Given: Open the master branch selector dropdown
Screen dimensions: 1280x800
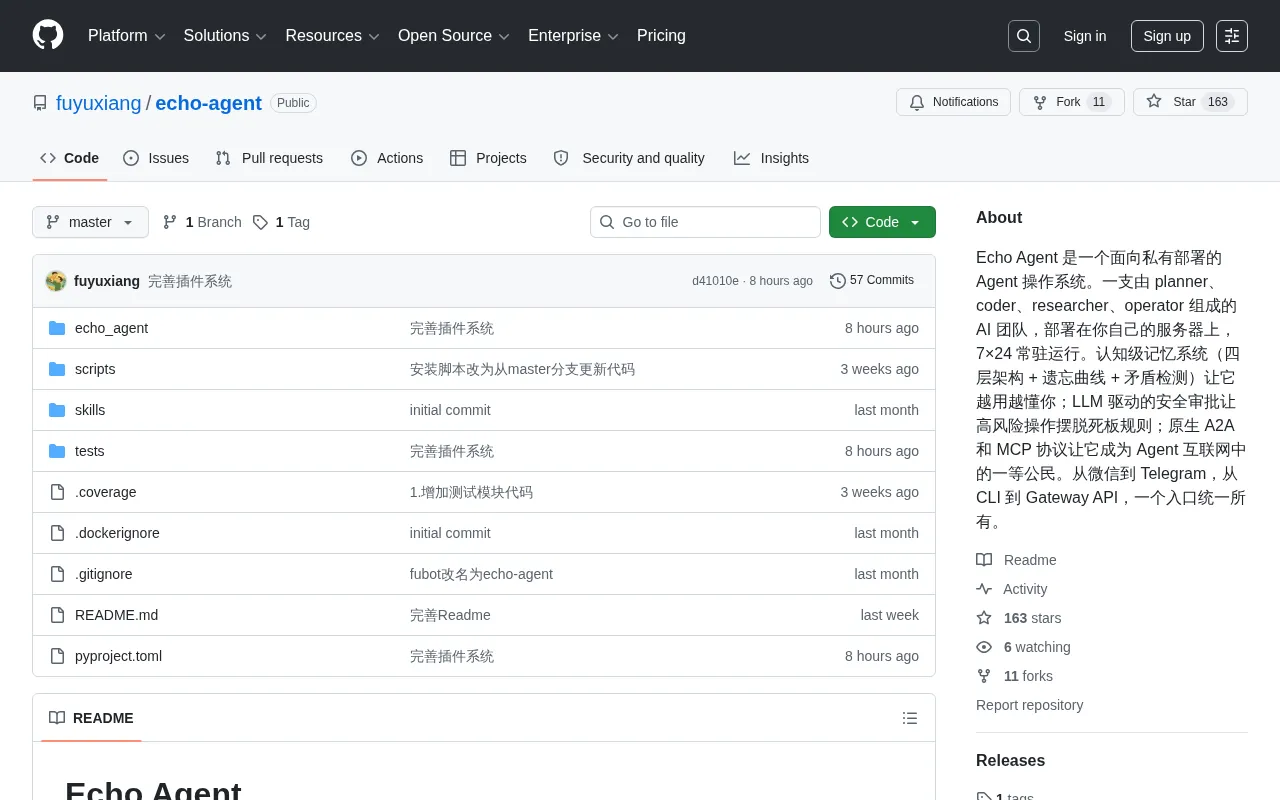Looking at the screenshot, I should [x=90, y=222].
